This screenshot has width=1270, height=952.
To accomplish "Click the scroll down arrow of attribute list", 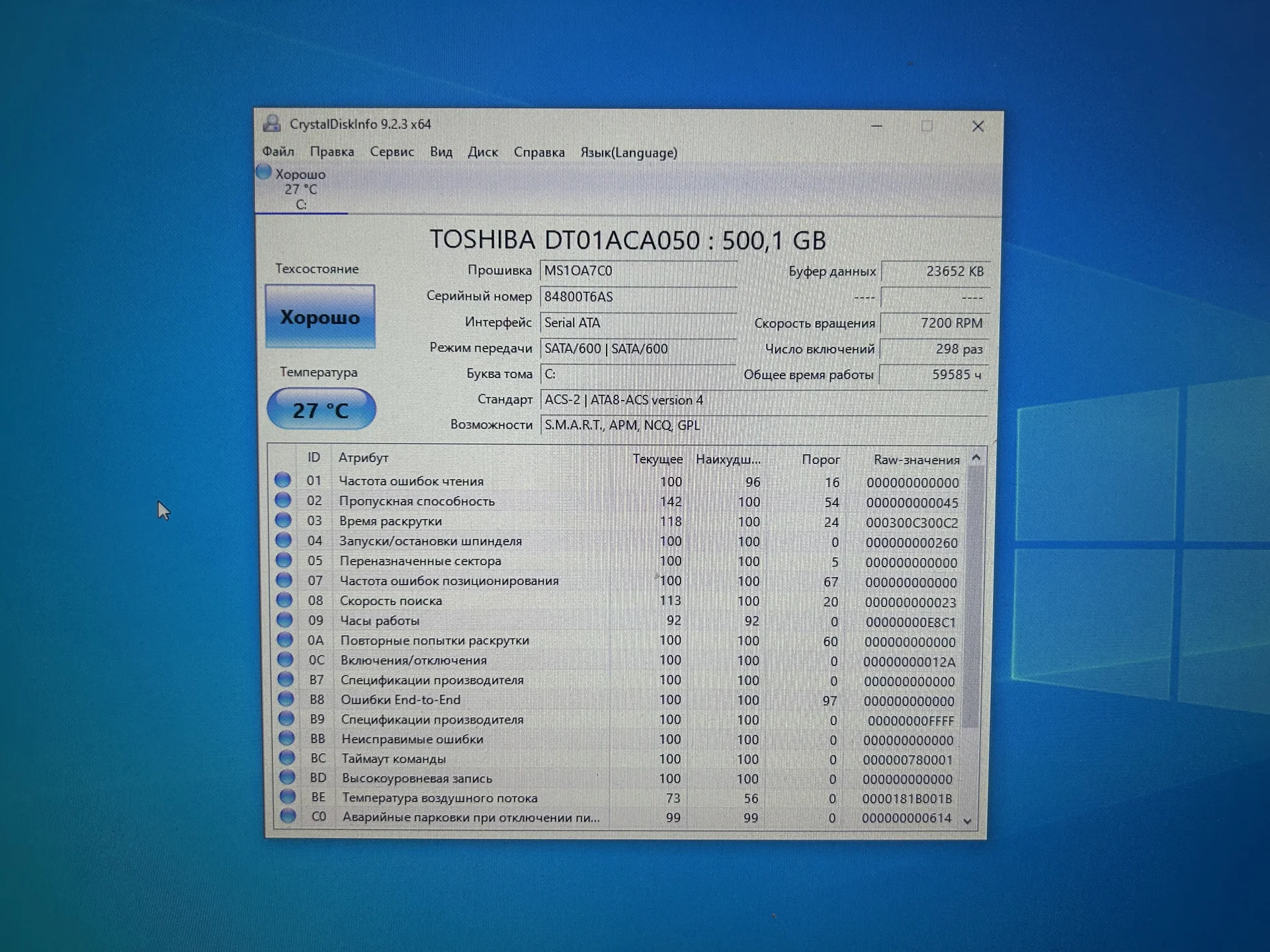I will tap(968, 820).
